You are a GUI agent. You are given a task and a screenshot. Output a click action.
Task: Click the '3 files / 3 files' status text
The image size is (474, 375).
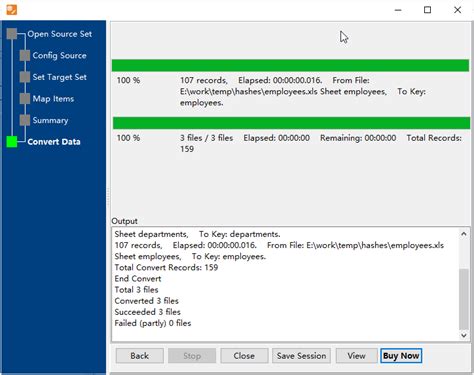[207, 138]
